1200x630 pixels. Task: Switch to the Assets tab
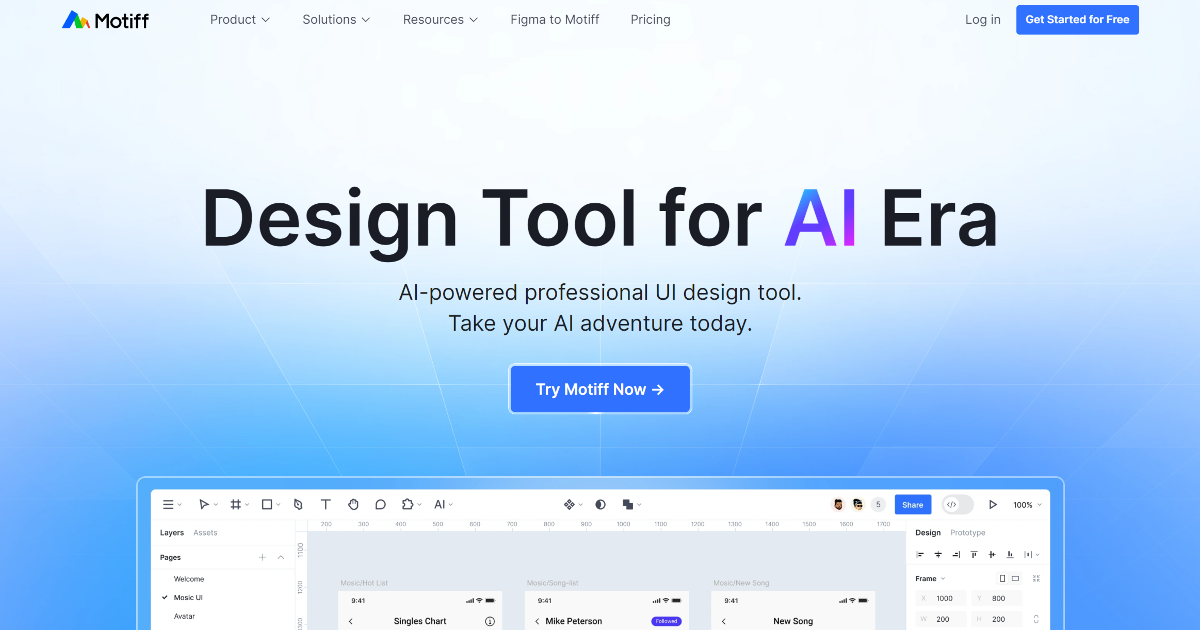[204, 532]
